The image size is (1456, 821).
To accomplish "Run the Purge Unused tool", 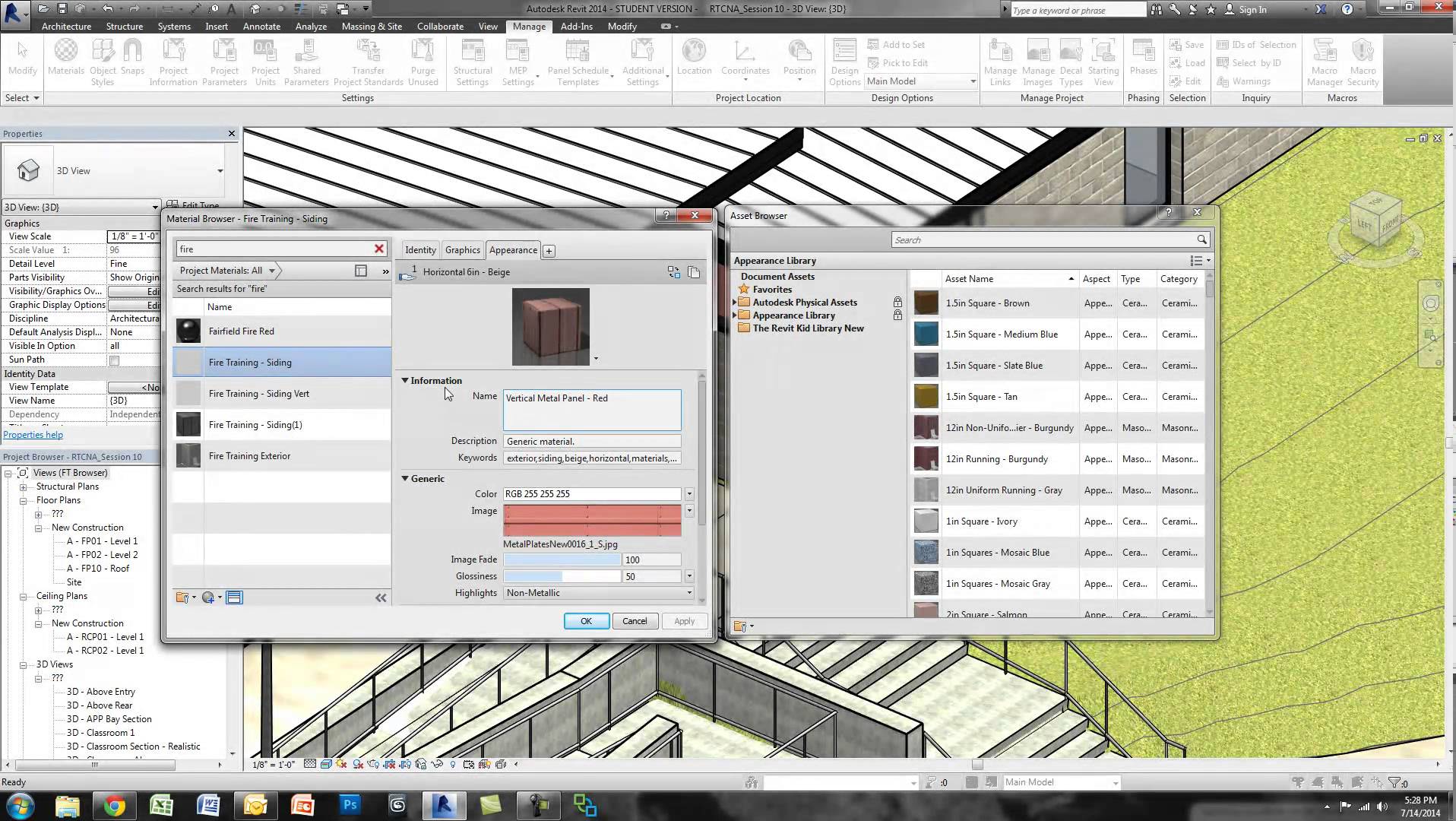I will [423, 62].
